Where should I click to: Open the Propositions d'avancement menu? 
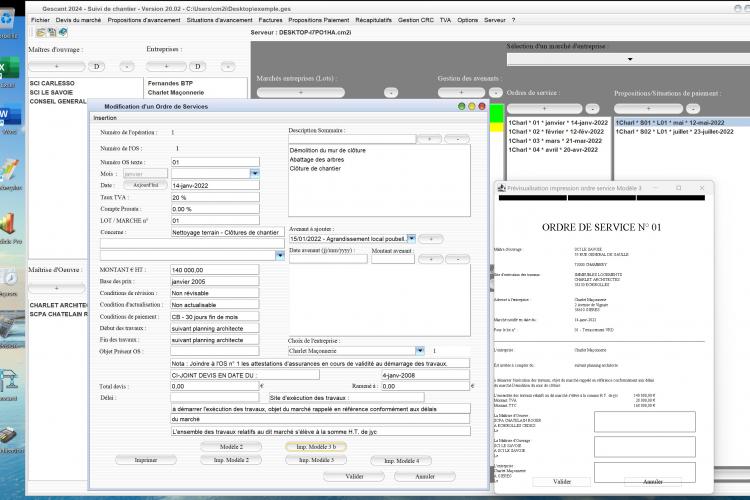[x=143, y=20]
